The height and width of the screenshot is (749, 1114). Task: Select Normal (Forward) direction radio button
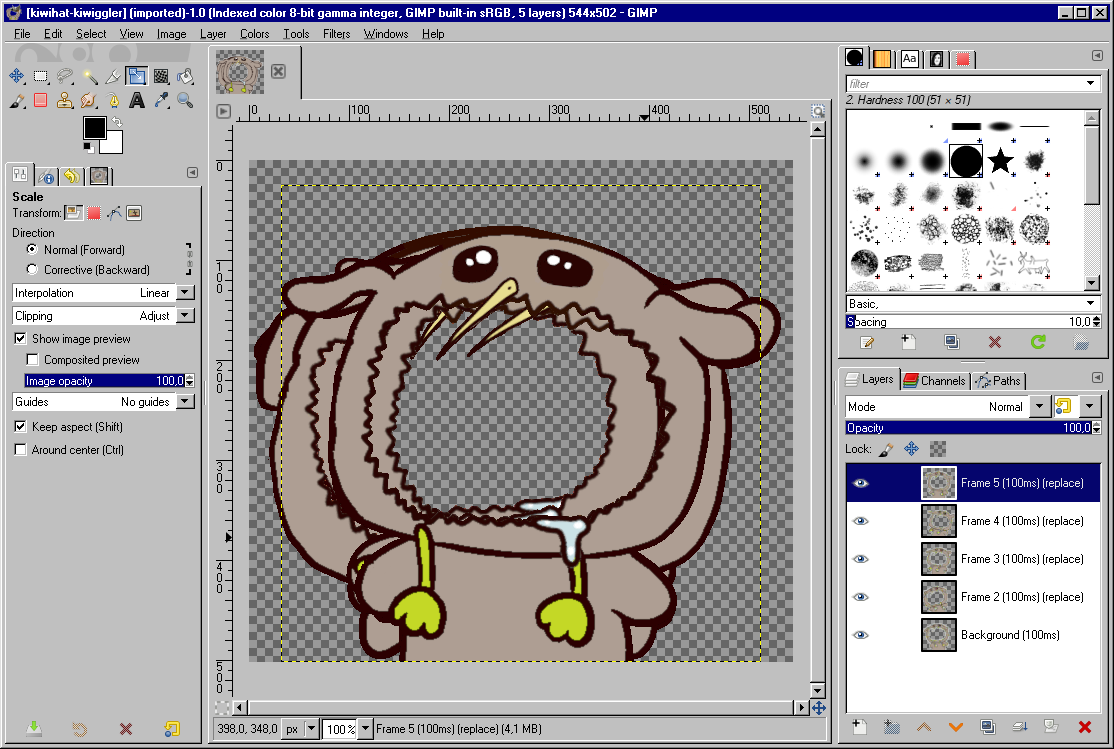[32, 249]
